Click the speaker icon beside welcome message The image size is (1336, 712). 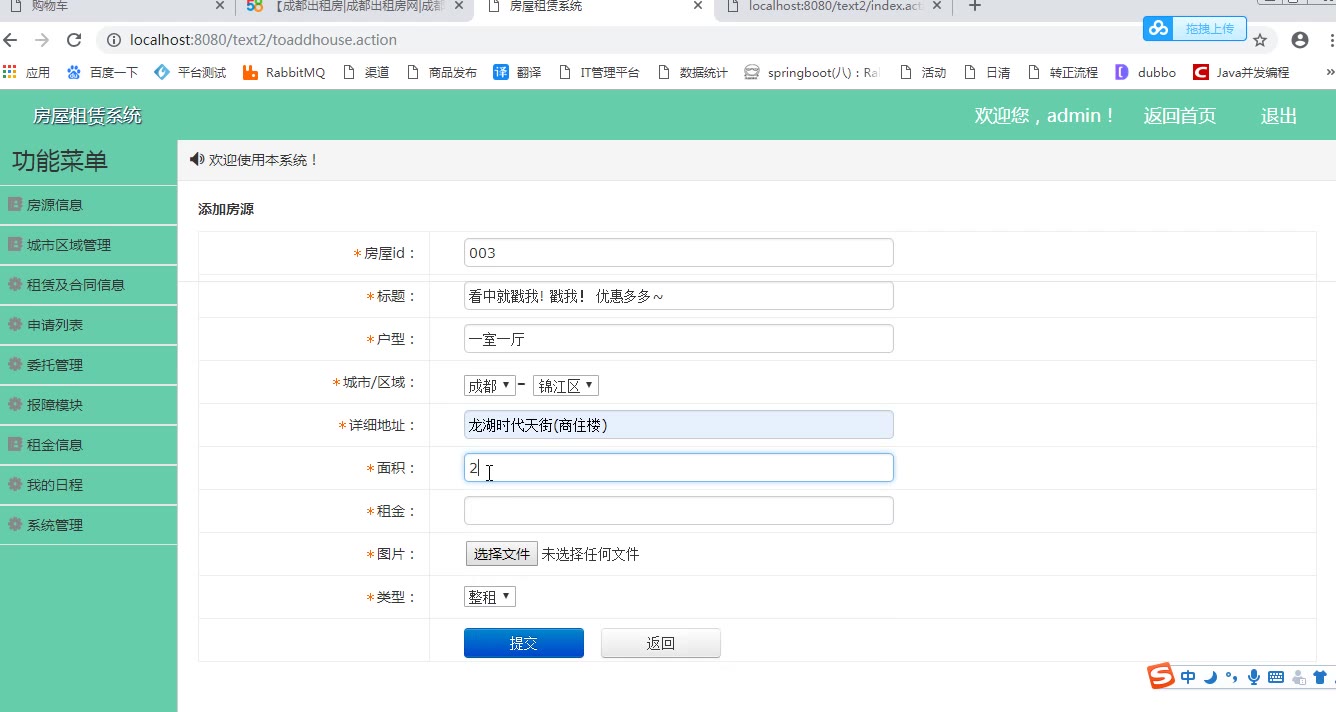pos(197,159)
